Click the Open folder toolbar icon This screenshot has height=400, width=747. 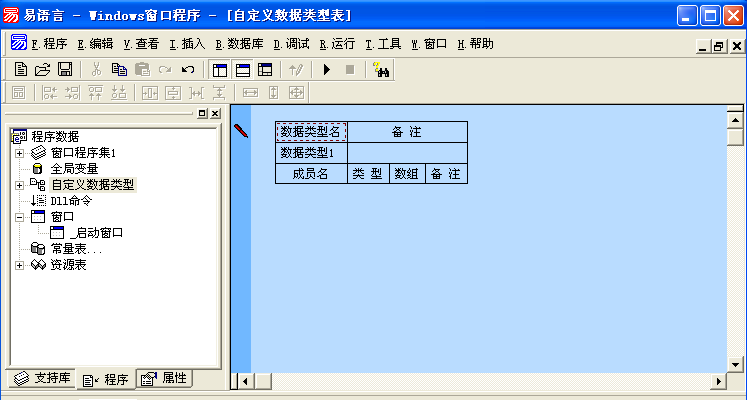point(42,69)
